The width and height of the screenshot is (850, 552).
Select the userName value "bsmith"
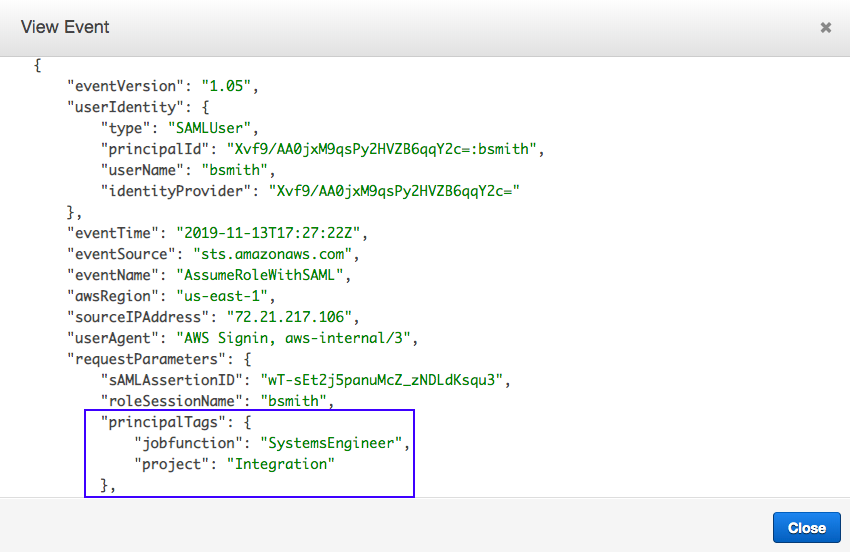click(x=235, y=170)
